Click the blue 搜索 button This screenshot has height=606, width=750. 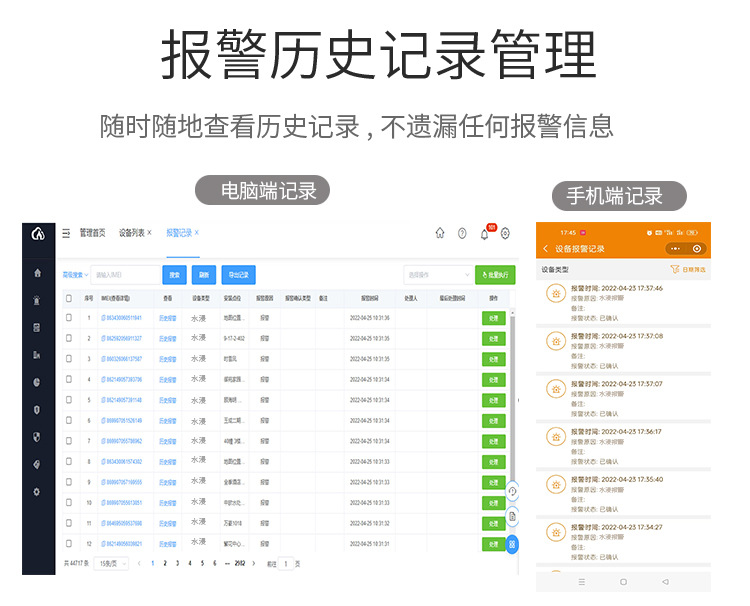point(174,274)
